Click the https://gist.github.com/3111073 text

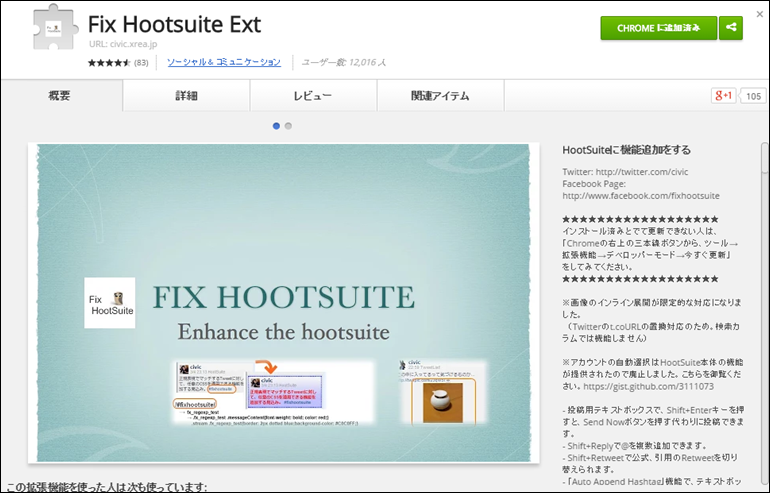pyautogui.click(x=649, y=386)
